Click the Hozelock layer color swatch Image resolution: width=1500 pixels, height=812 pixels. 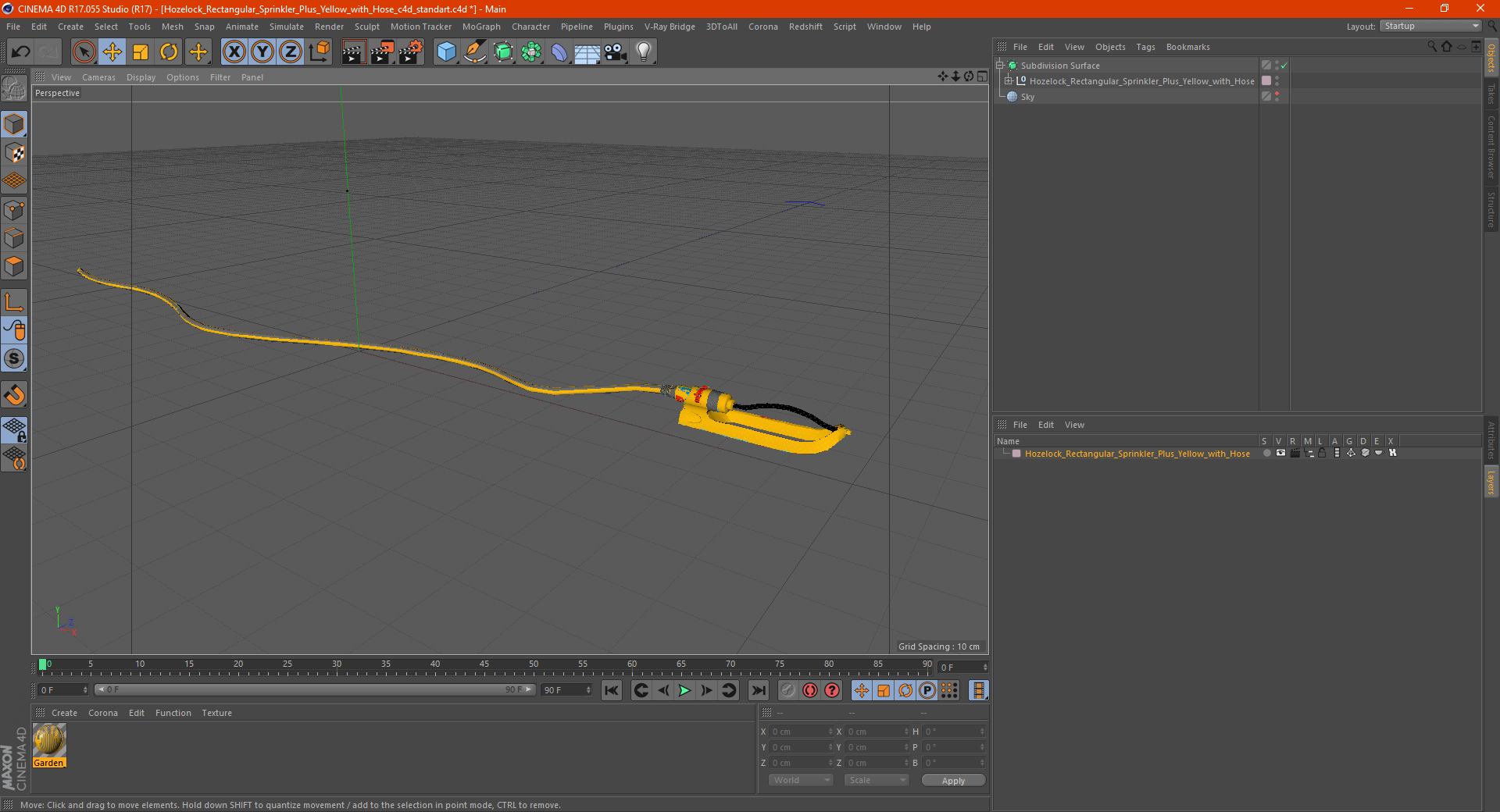click(x=1016, y=454)
